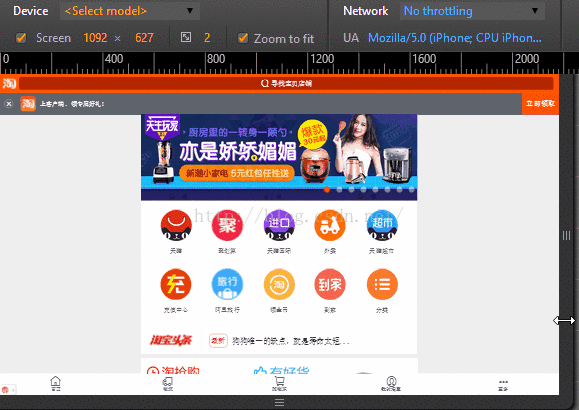This screenshot has width=579, height=410.
Task: Click the orange claim-now button on the gray banner
Action: [x=540, y=103]
